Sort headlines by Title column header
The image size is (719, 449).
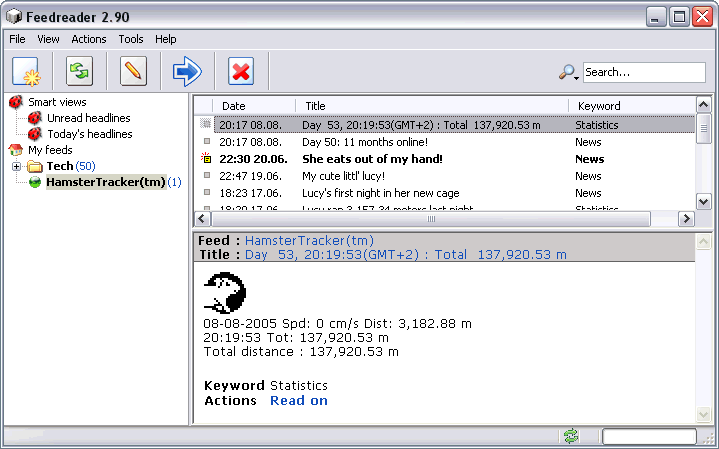(x=315, y=106)
